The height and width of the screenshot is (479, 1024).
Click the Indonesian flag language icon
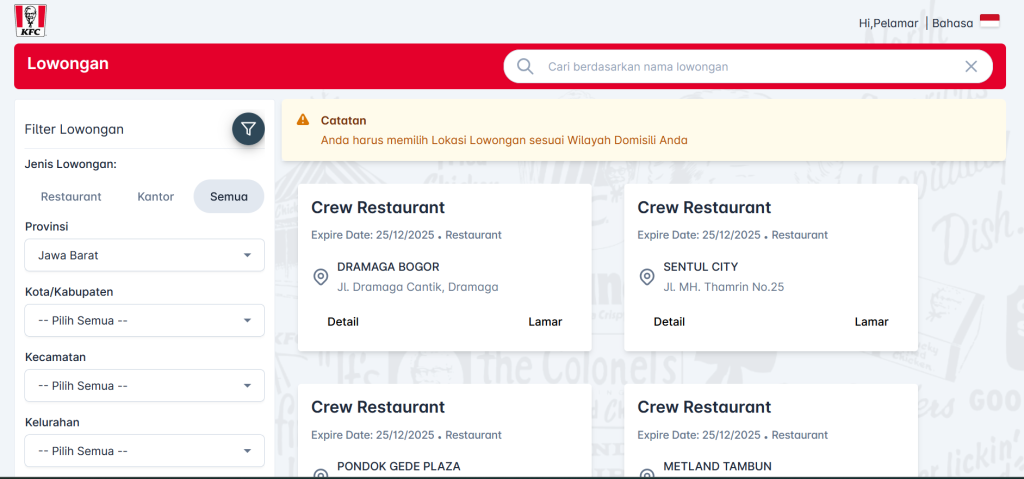click(989, 22)
